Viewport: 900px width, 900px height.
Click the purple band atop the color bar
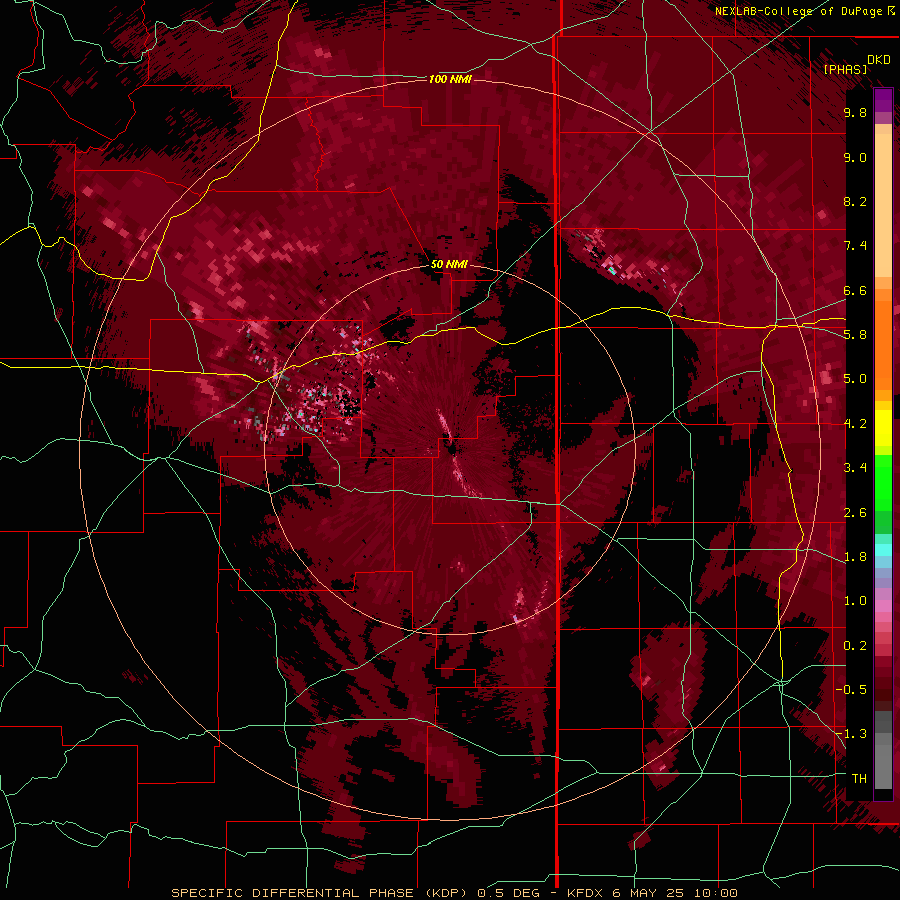pyautogui.click(x=883, y=100)
